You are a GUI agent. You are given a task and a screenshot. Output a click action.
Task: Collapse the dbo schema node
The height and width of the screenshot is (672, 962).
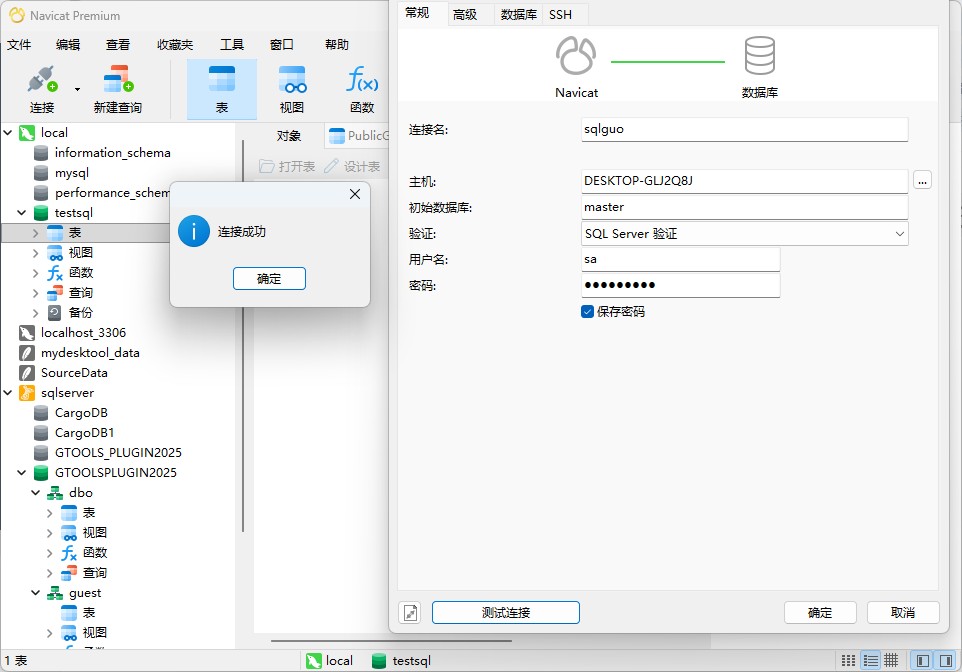(36, 492)
